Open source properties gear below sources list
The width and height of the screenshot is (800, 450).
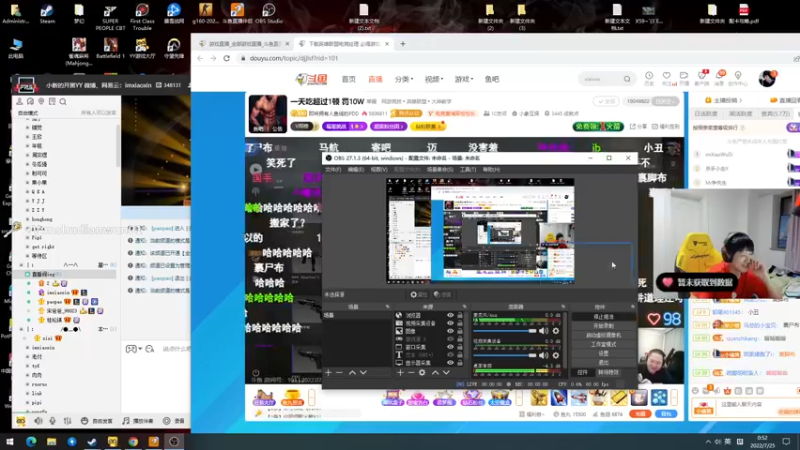(422, 373)
